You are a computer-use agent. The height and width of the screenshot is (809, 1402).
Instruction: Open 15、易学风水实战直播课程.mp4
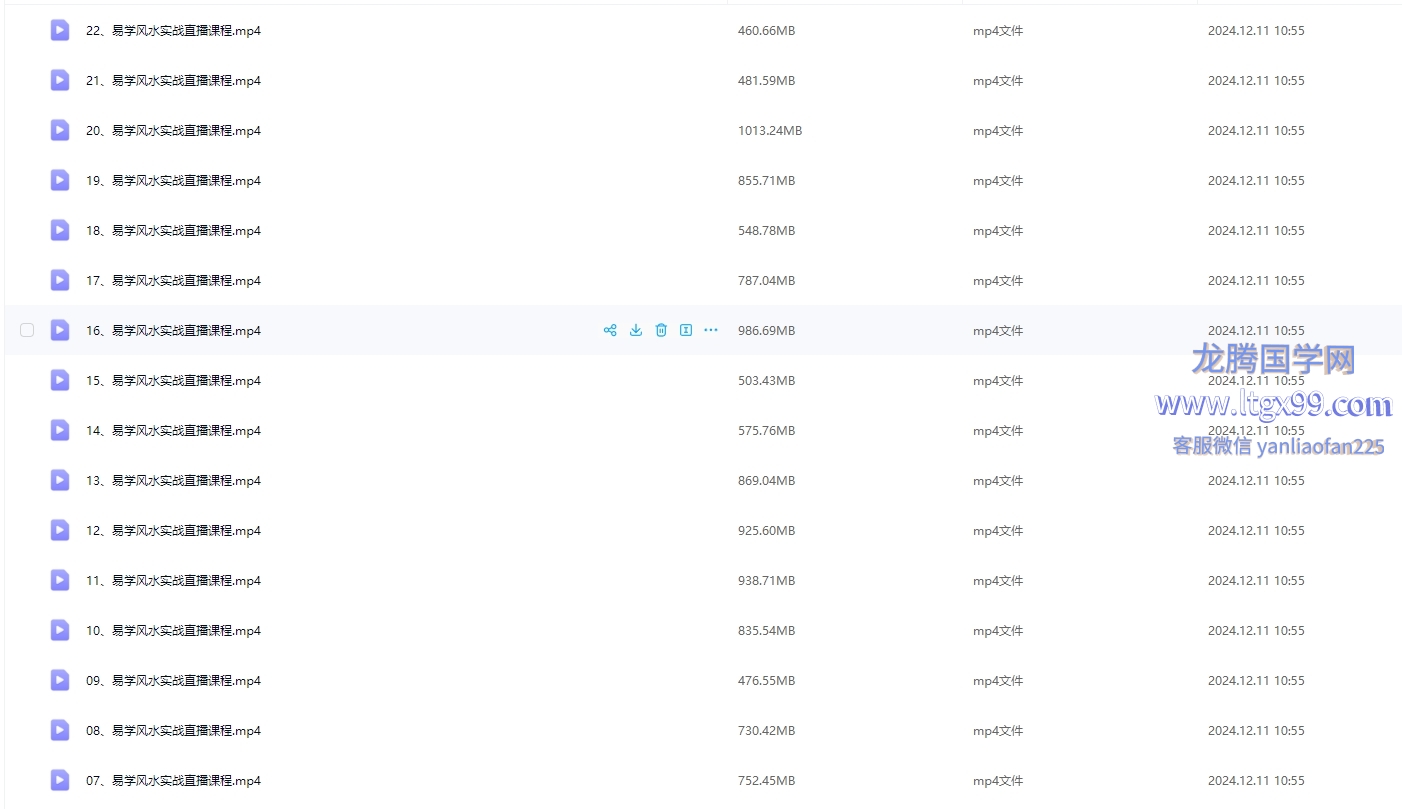tap(173, 381)
